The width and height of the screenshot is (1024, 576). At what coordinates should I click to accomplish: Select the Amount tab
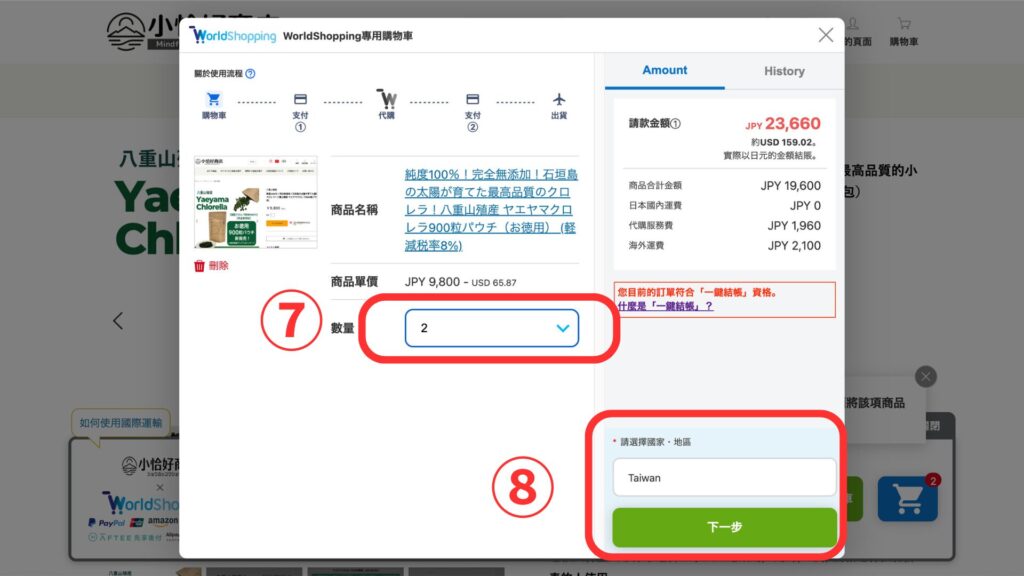point(665,71)
